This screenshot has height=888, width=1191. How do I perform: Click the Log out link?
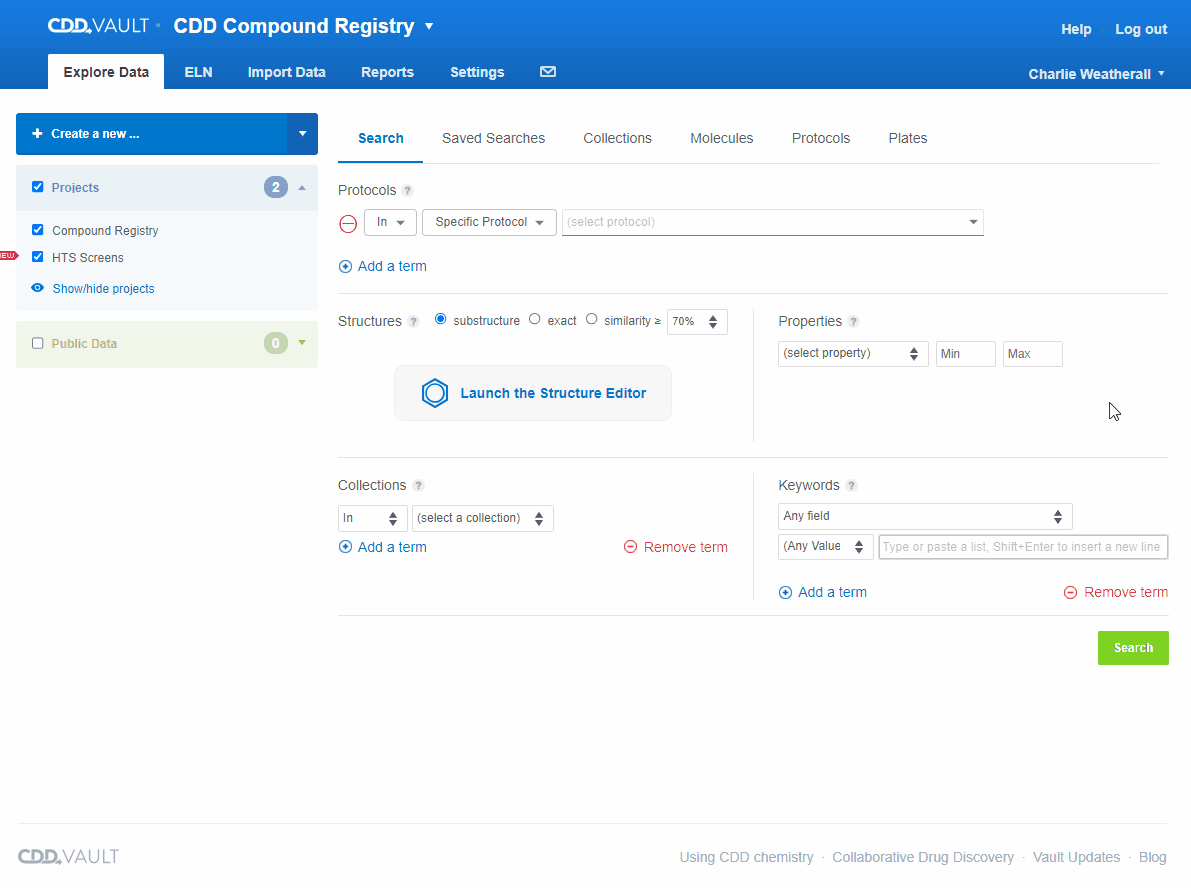(x=1141, y=29)
